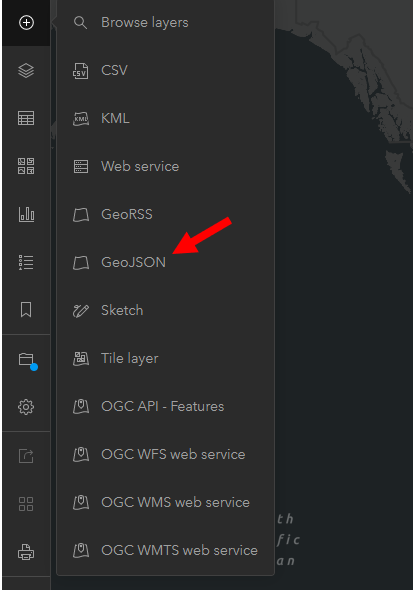Open the Tables icon in sidebar

(x=26, y=118)
